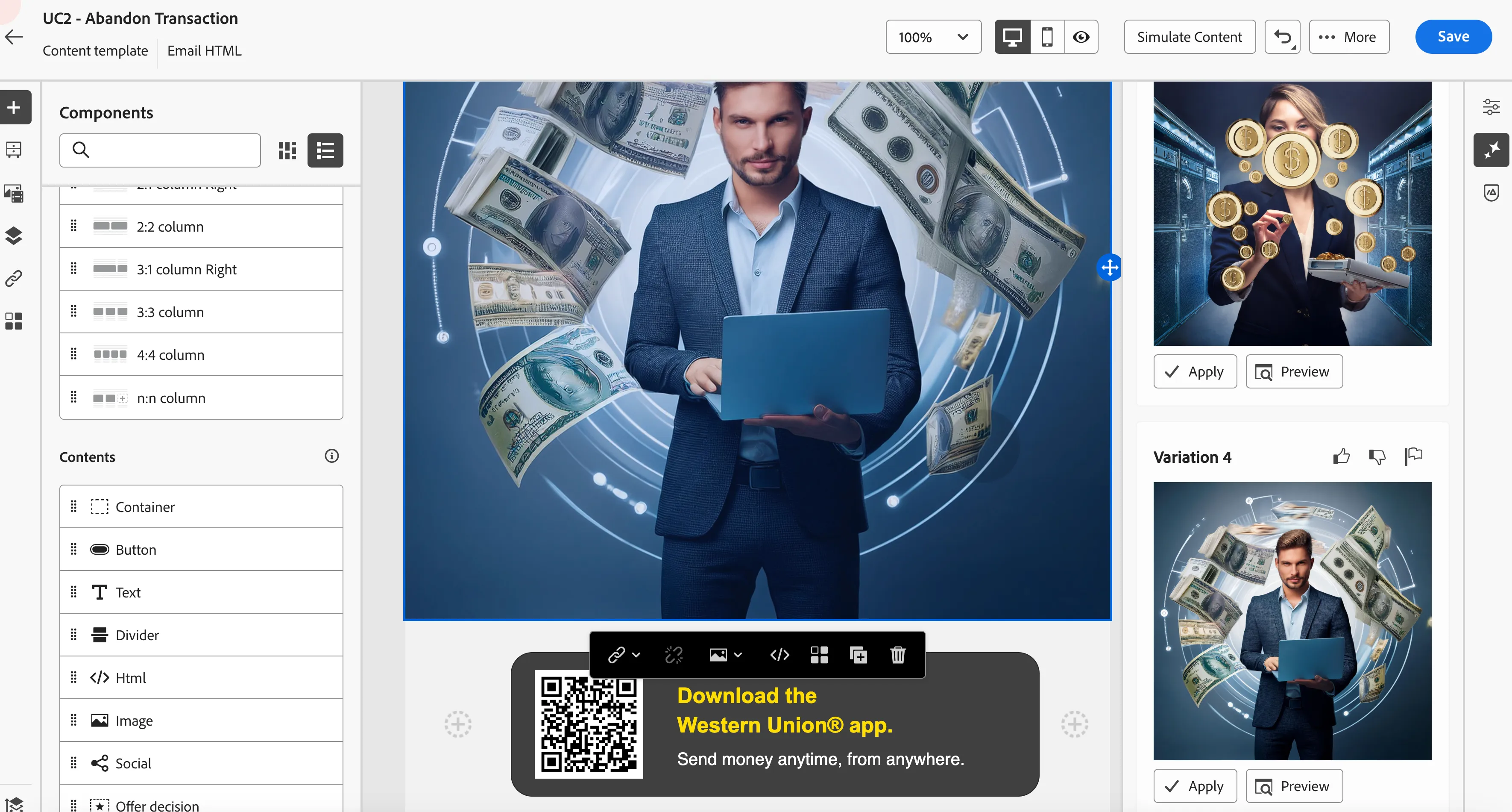1512x812 pixels.
Task: Click the back arrow icon
Action: pos(14,37)
